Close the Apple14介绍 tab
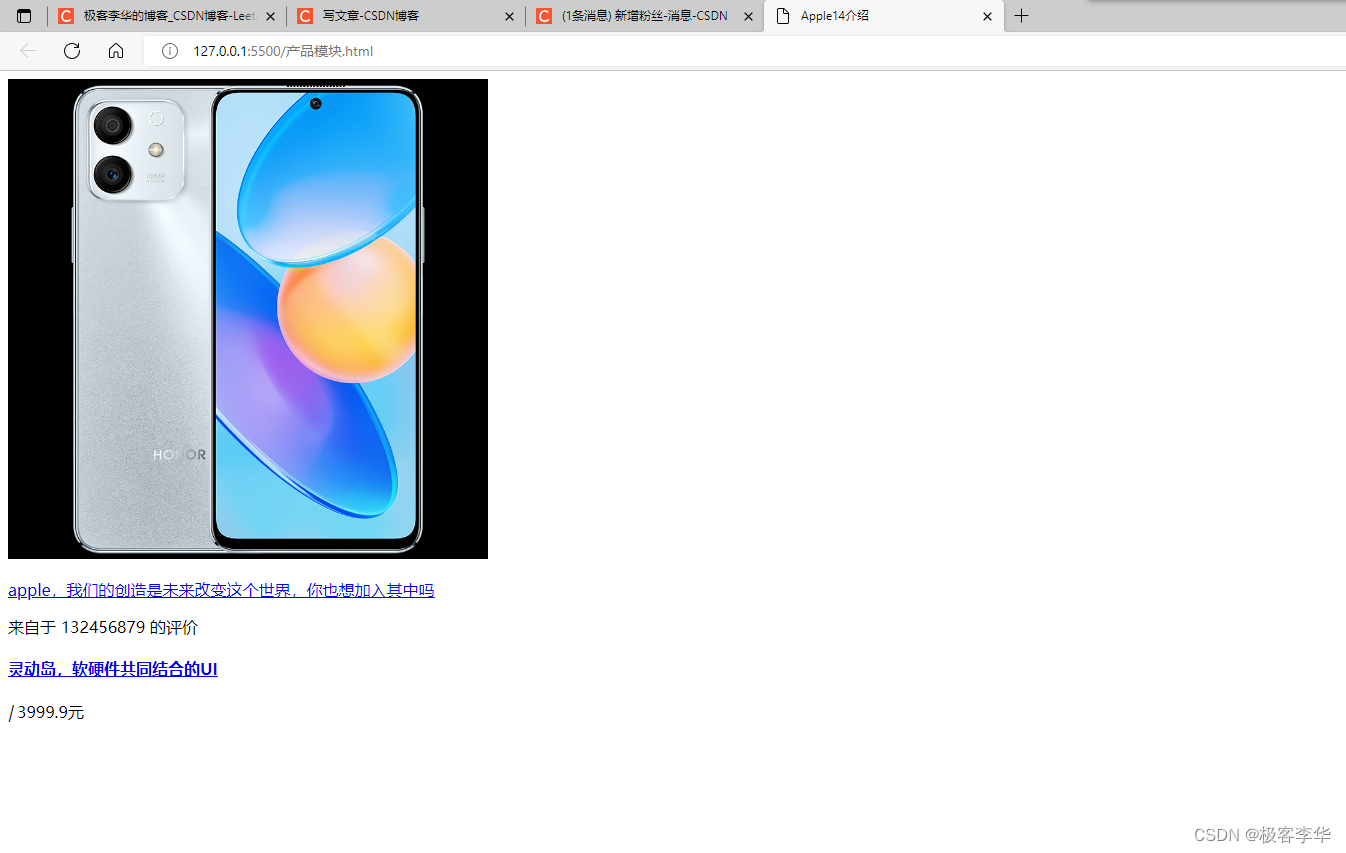The image size is (1346, 853). coord(987,17)
